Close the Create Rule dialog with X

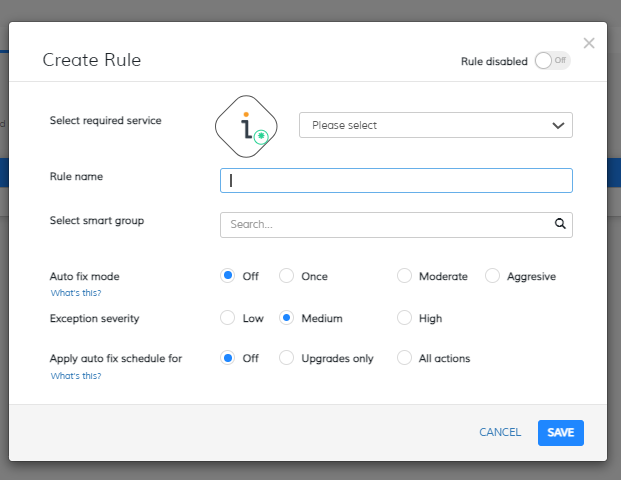[x=589, y=43]
